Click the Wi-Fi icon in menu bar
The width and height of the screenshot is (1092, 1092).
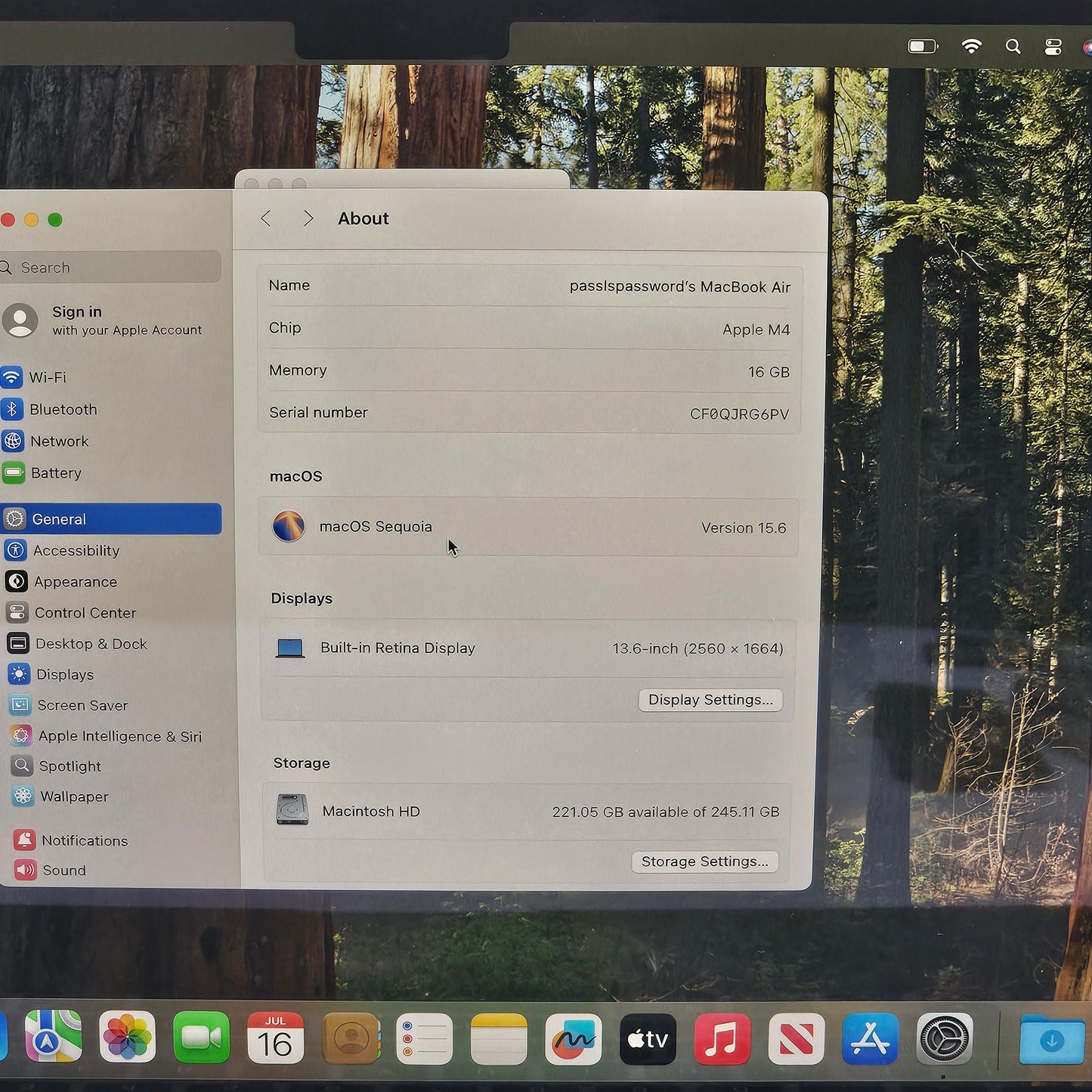[x=971, y=47]
